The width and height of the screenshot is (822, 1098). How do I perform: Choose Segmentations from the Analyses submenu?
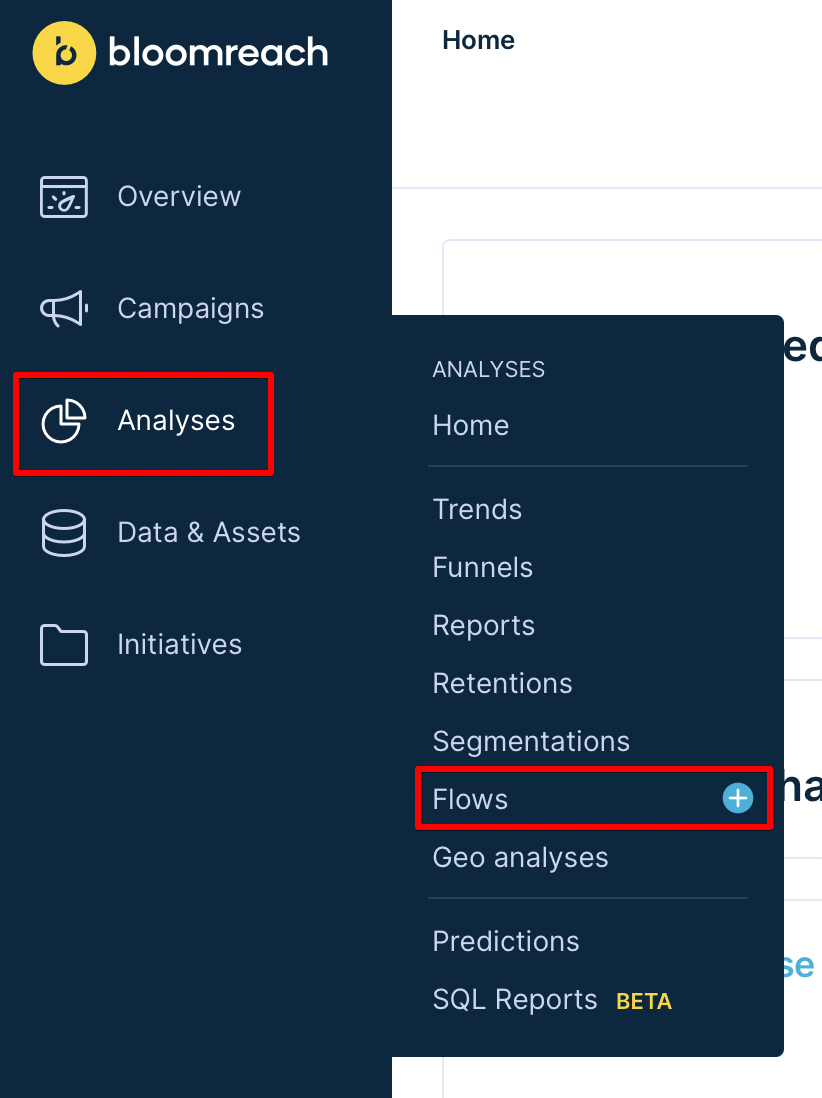pos(531,742)
